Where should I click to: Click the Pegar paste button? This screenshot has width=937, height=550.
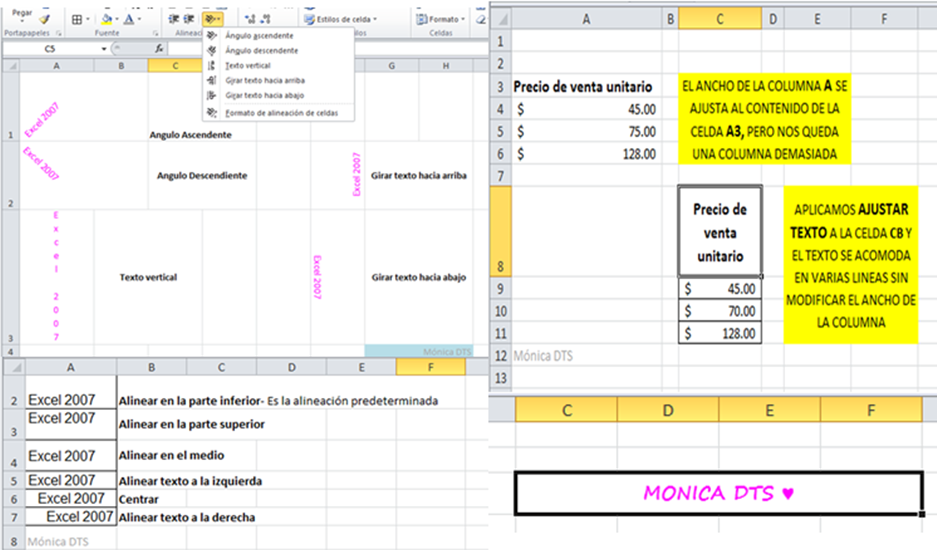tap(22, 13)
